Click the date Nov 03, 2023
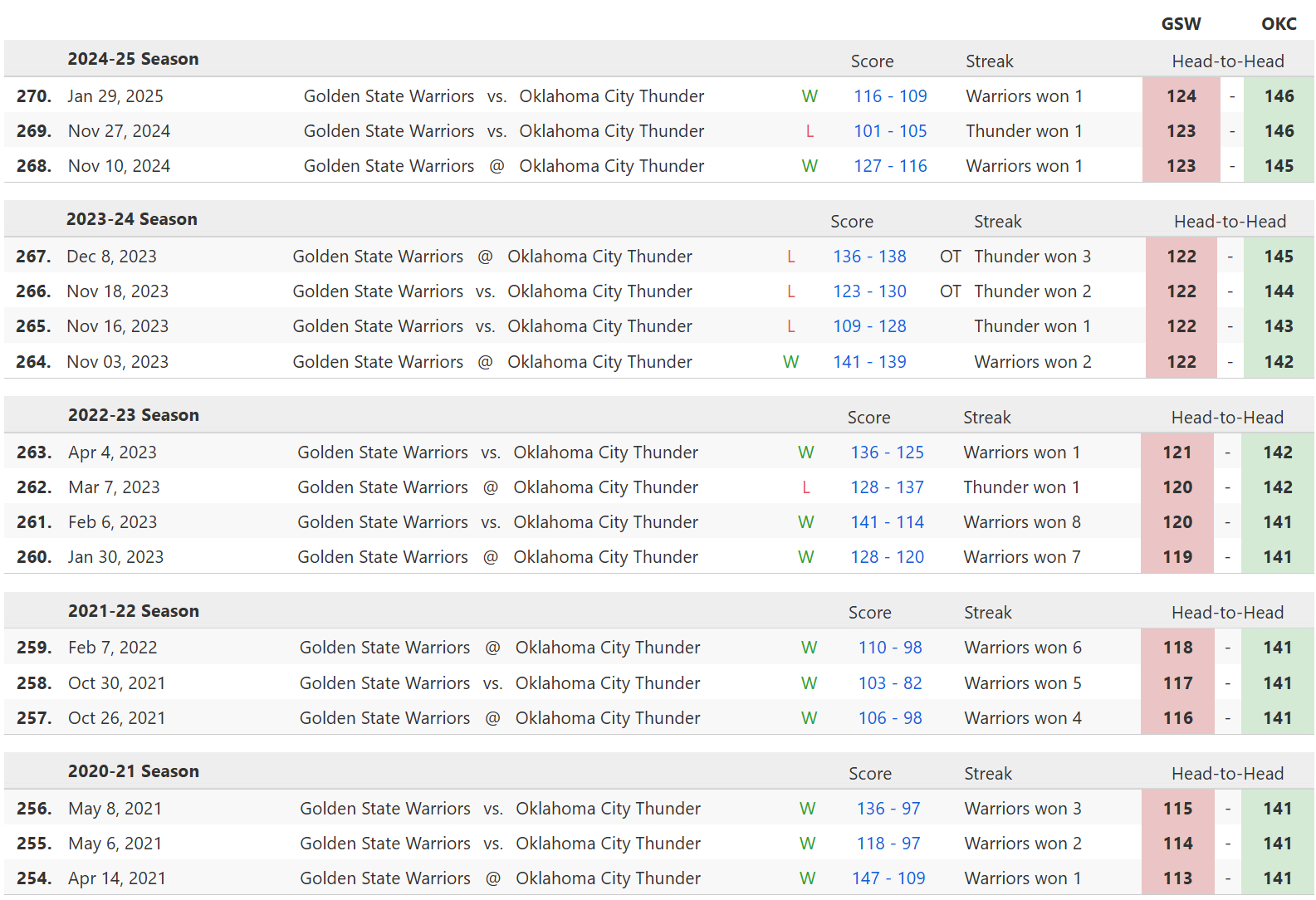Screen dimensions: 1316x900 click(117, 362)
